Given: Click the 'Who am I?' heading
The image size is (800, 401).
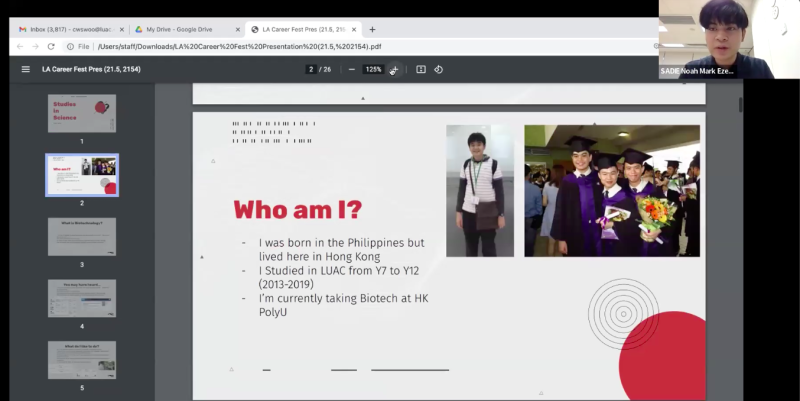Looking at the screenshot, I should (x=298, y=210).
